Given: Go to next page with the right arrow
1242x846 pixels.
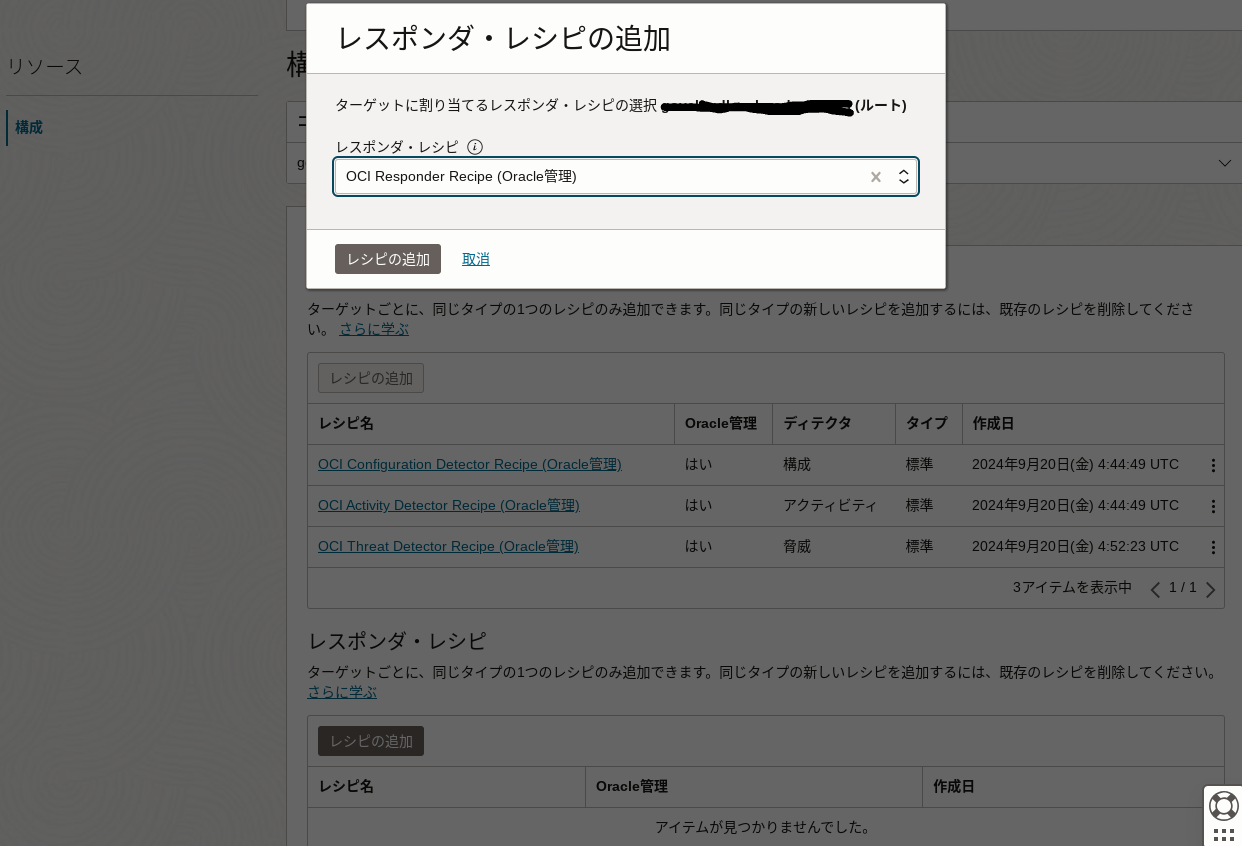Looking at the screenshot, I should (x=1210, y=589).
